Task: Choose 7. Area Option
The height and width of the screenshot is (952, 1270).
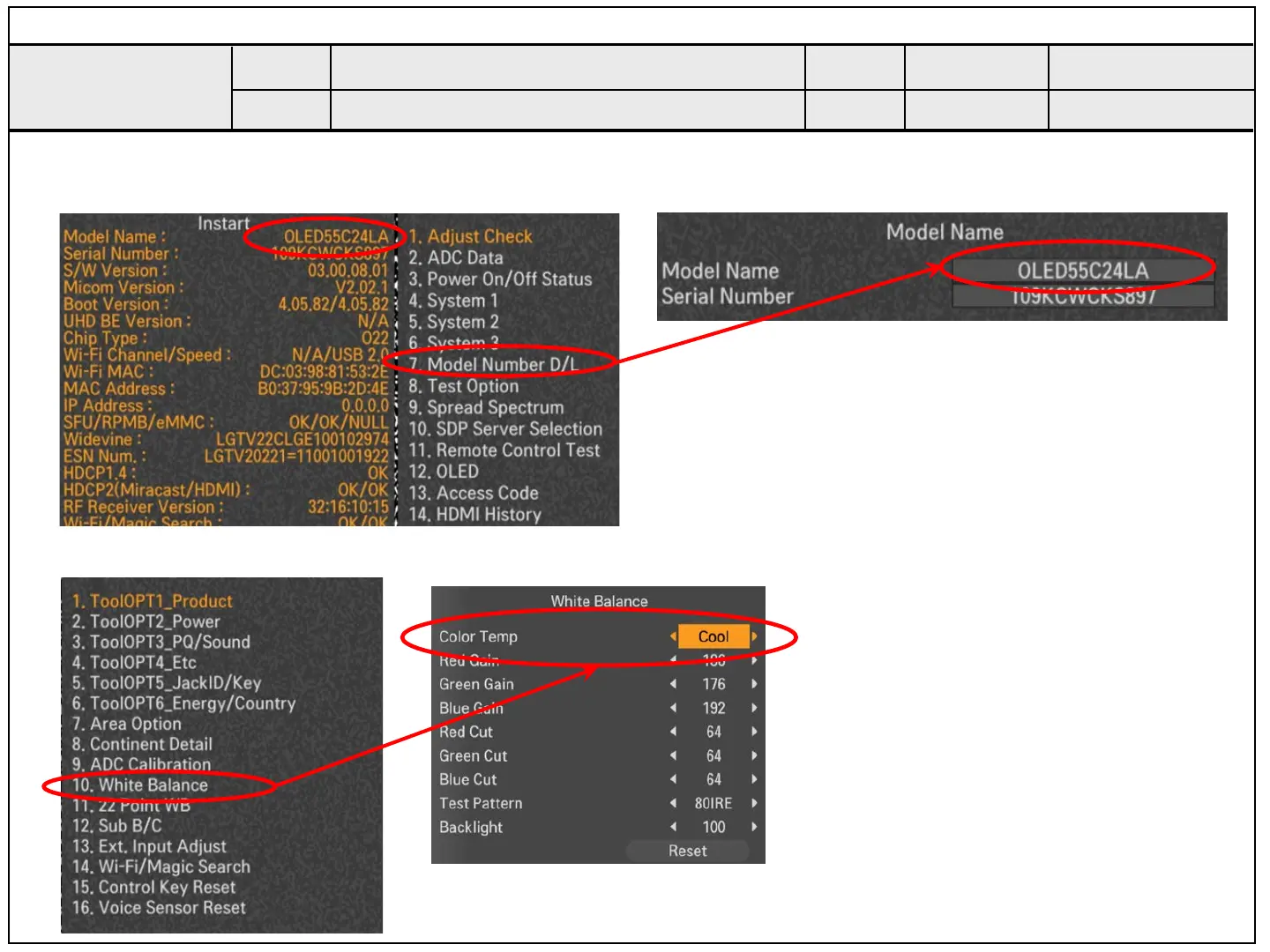Action: pyautogui.click(x=126, y=724)
